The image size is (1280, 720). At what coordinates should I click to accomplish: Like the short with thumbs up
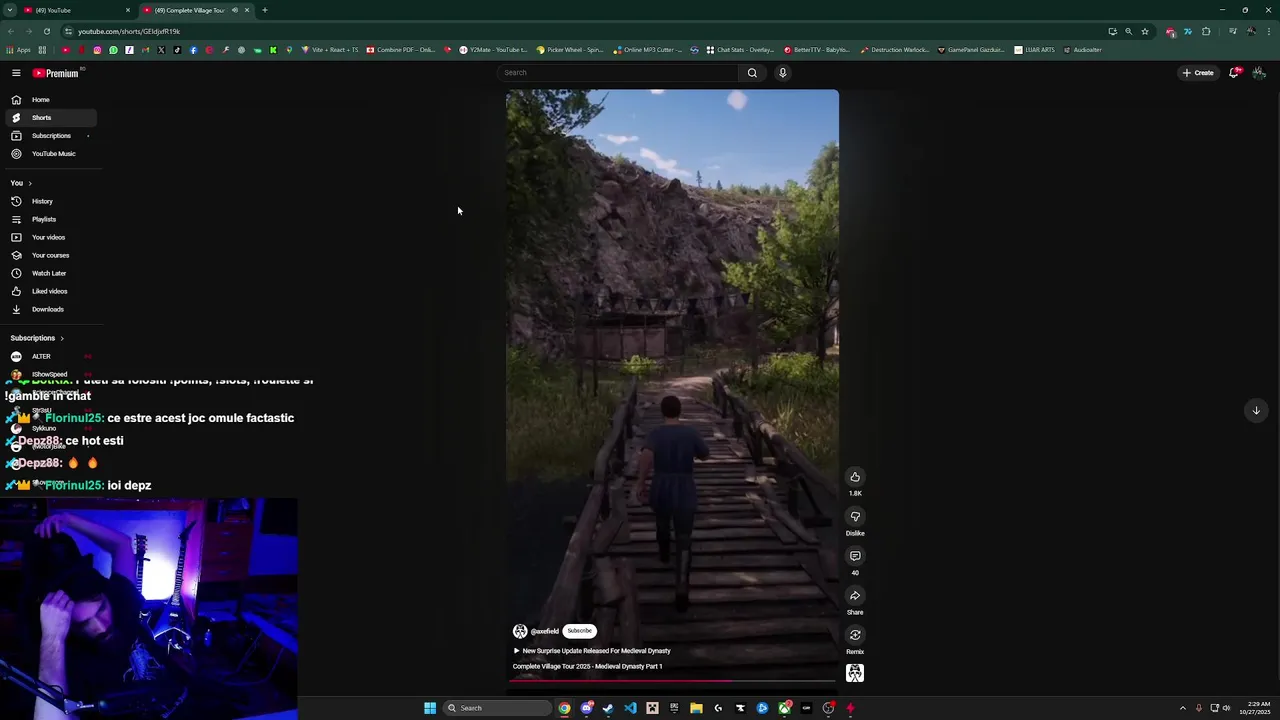click(x=855, y=477)
